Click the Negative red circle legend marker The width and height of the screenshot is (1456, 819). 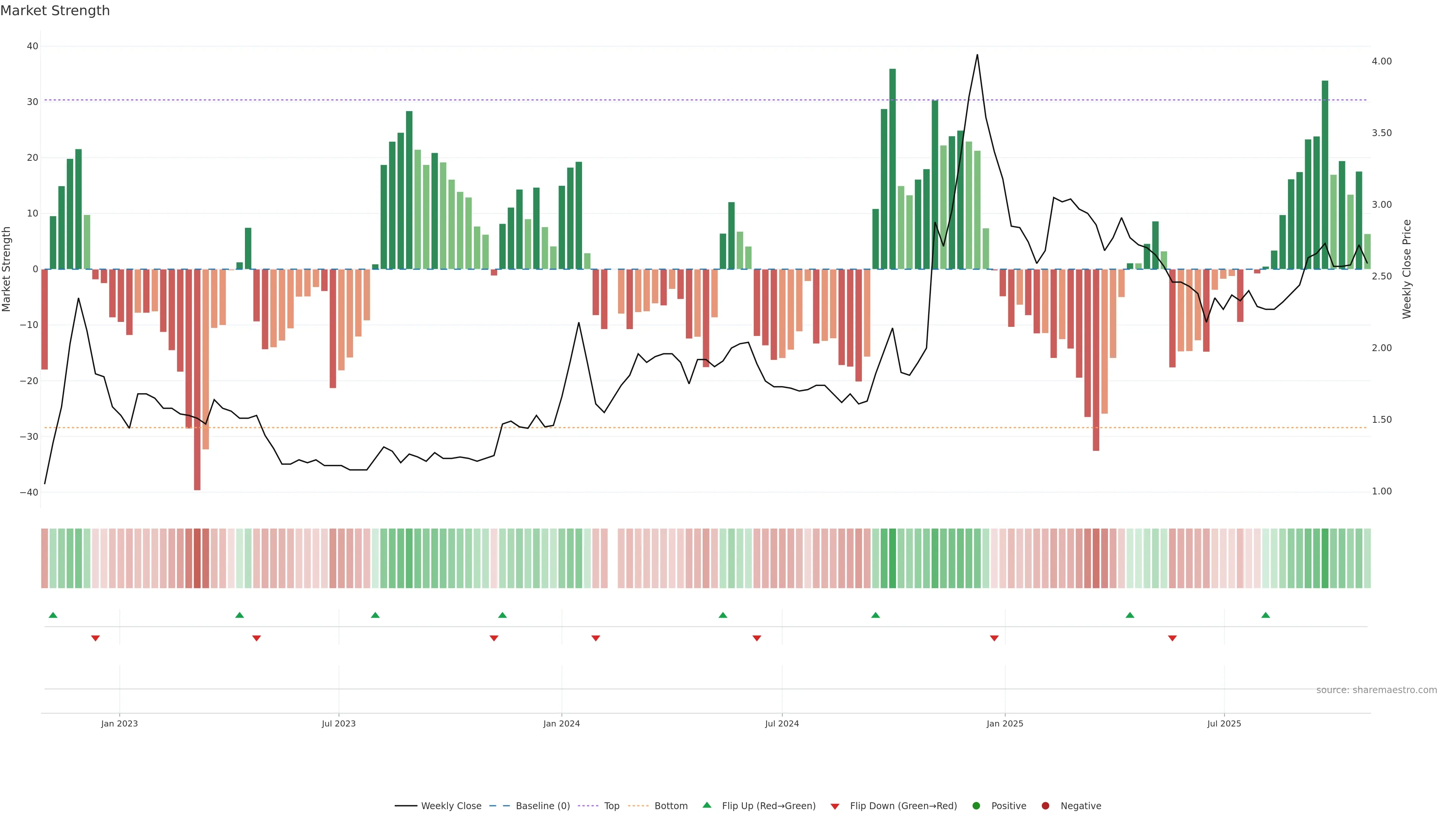(x=1045, y=806)
